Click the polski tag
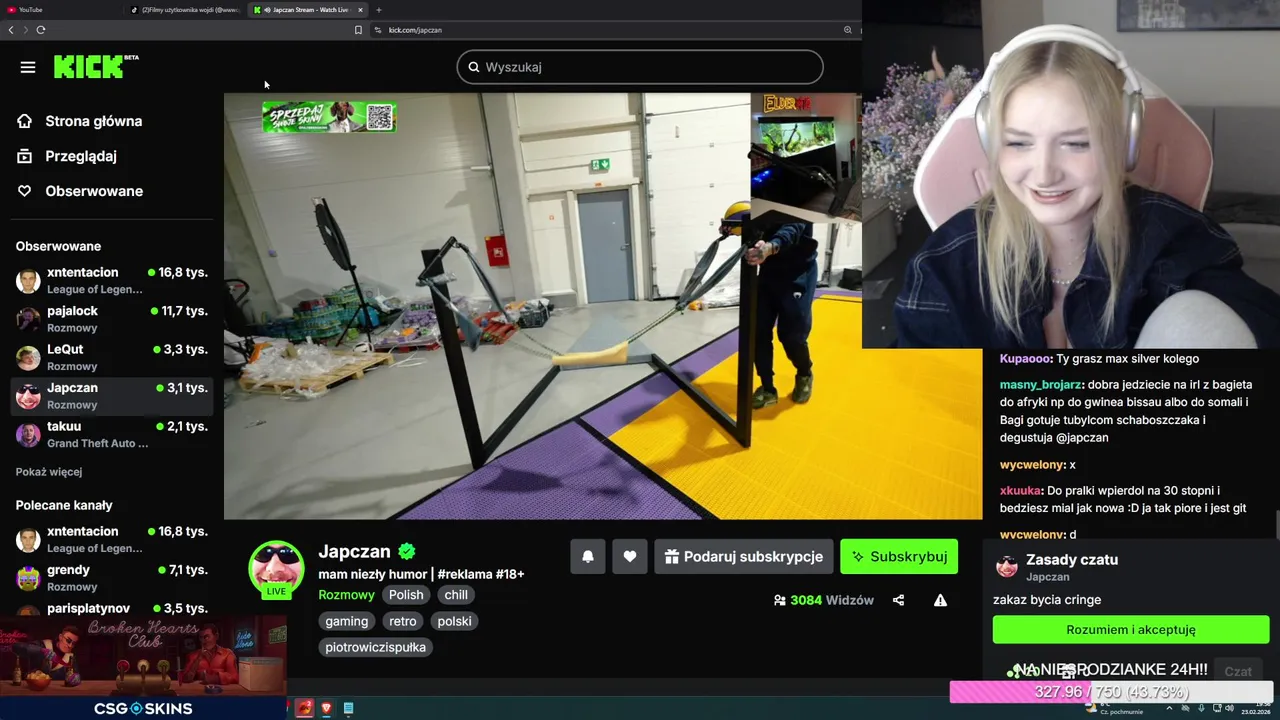The image size is (1280, 720). (454, 621)
